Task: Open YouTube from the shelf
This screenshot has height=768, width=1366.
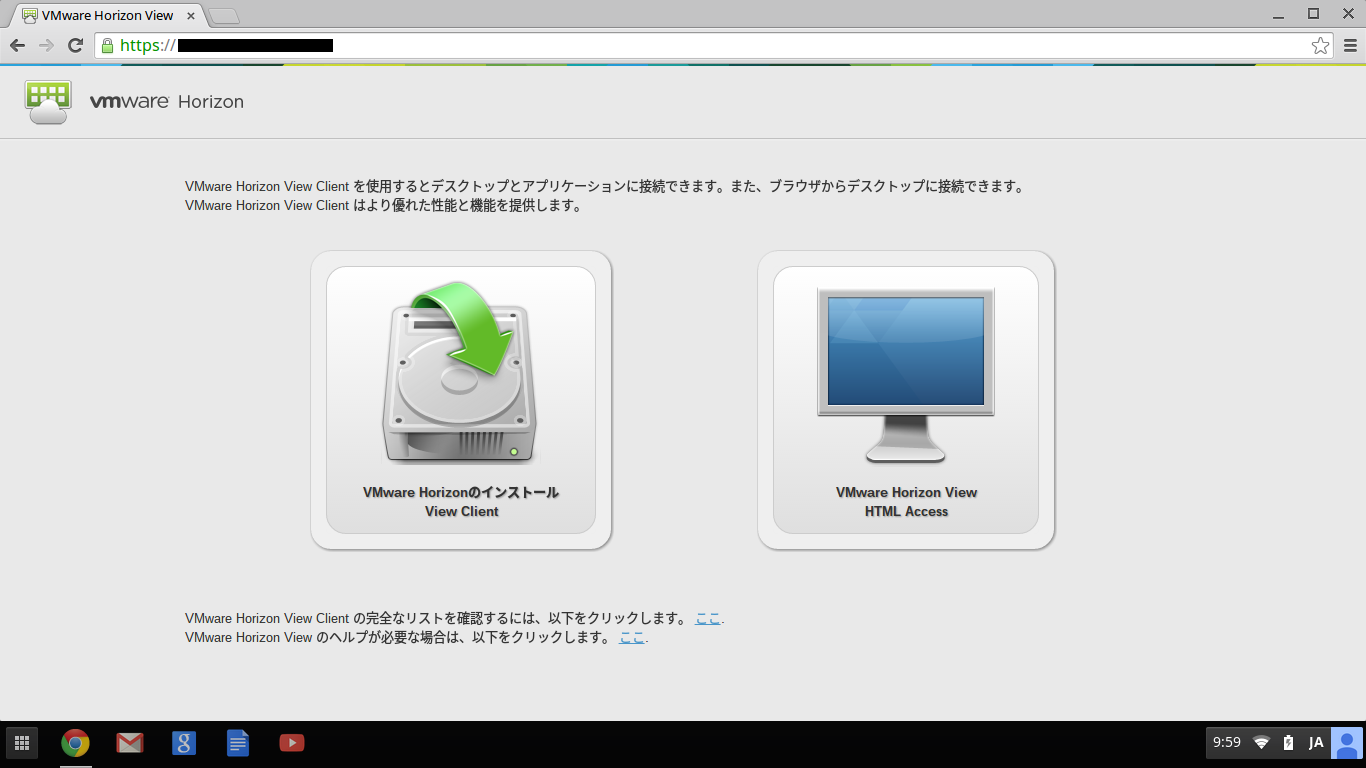Action: coord(292,743)
